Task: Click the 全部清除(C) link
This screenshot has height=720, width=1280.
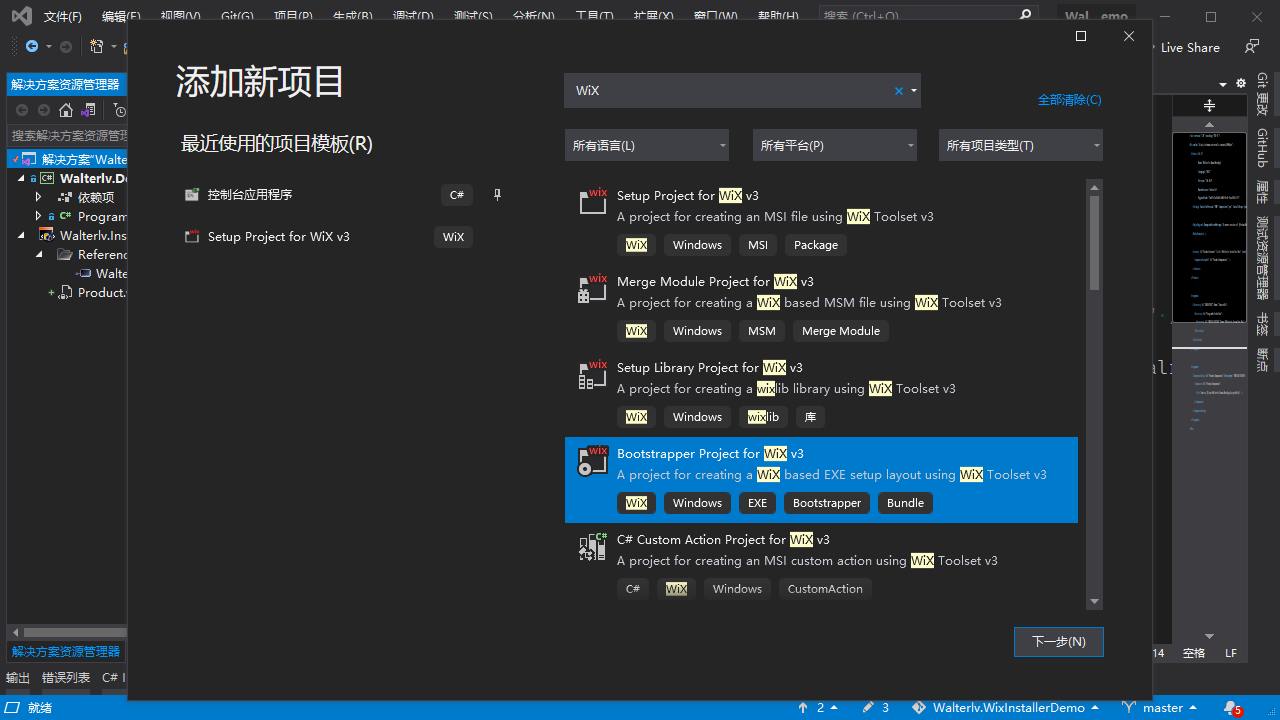Action: (1069, 100)
